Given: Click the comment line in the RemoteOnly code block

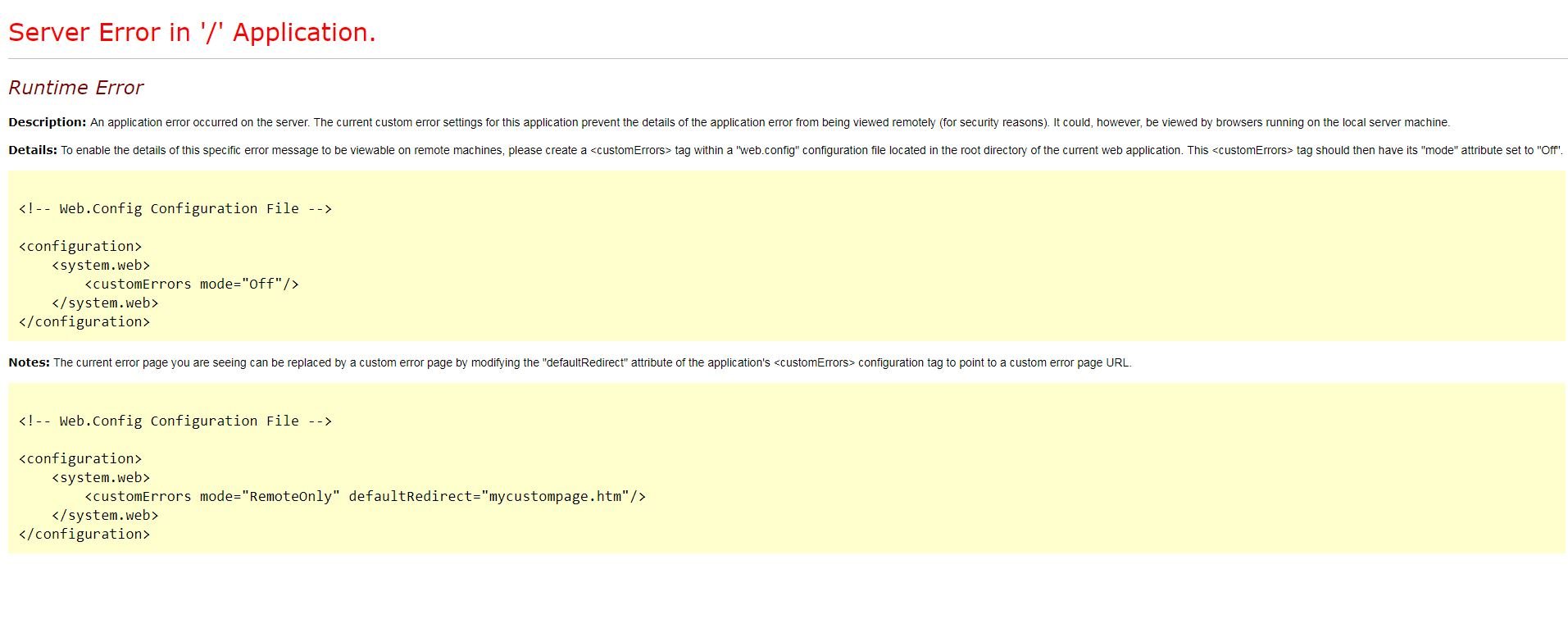Looking at the screenshot, I should click(x=175, y=421).
